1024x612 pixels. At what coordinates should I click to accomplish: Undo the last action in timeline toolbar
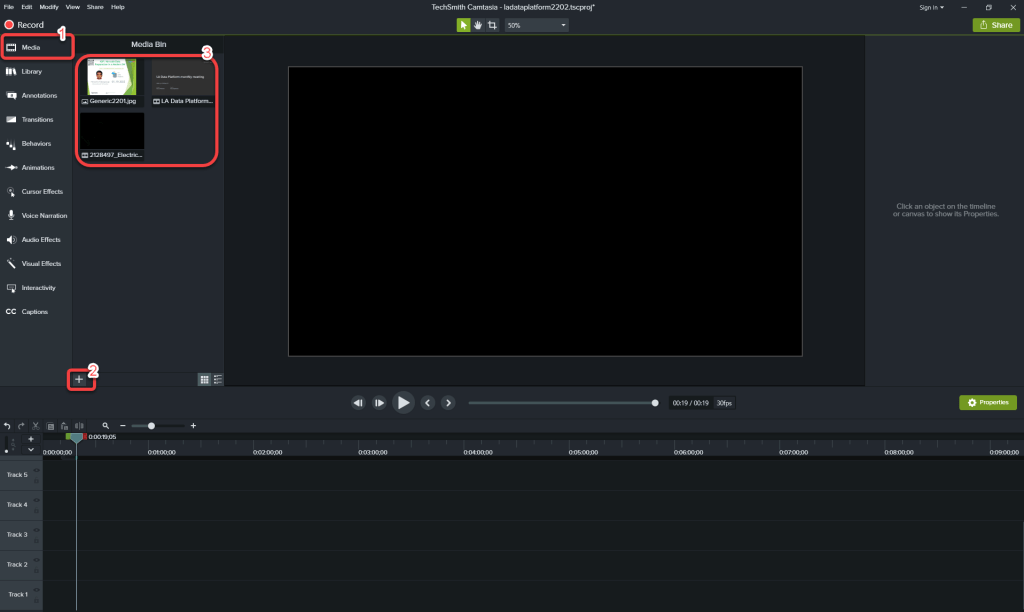point(7,426)
